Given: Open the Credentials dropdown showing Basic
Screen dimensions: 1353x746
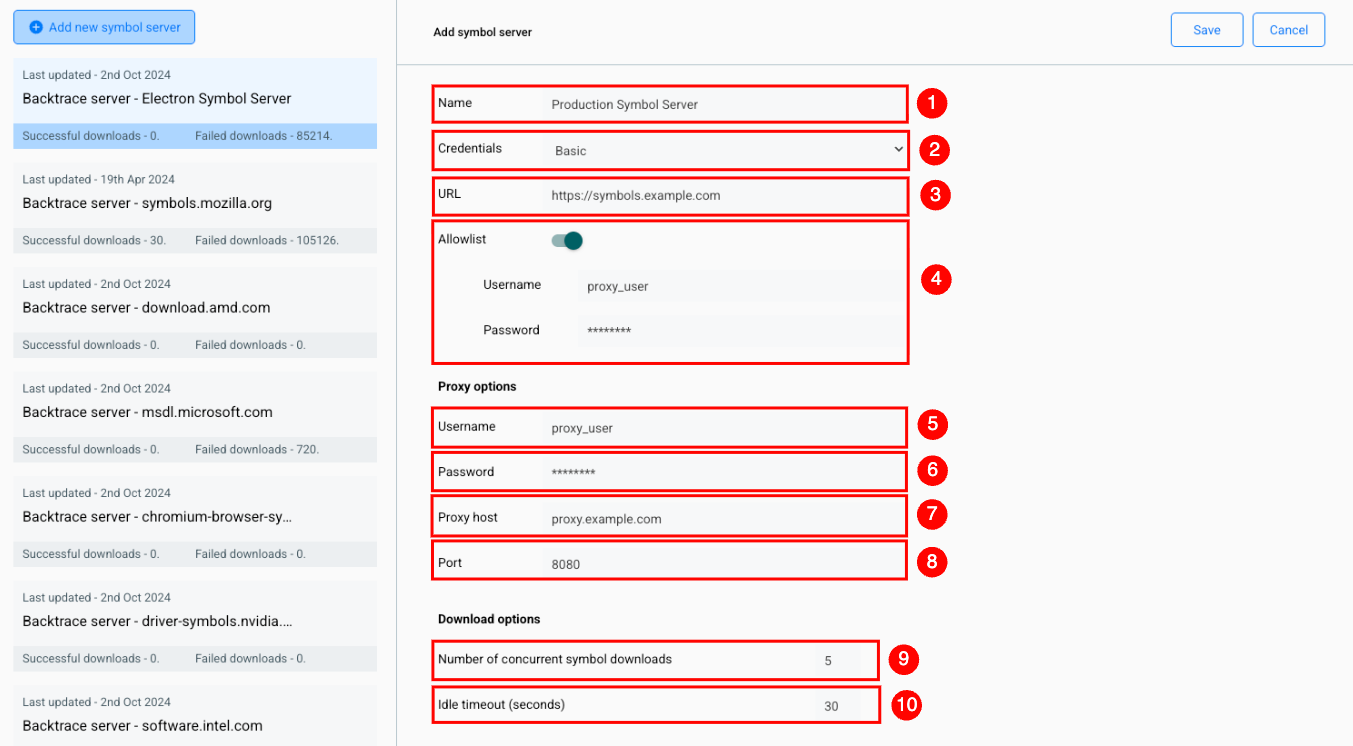Looking at the screenshot, I should click(x=726, y=150).
